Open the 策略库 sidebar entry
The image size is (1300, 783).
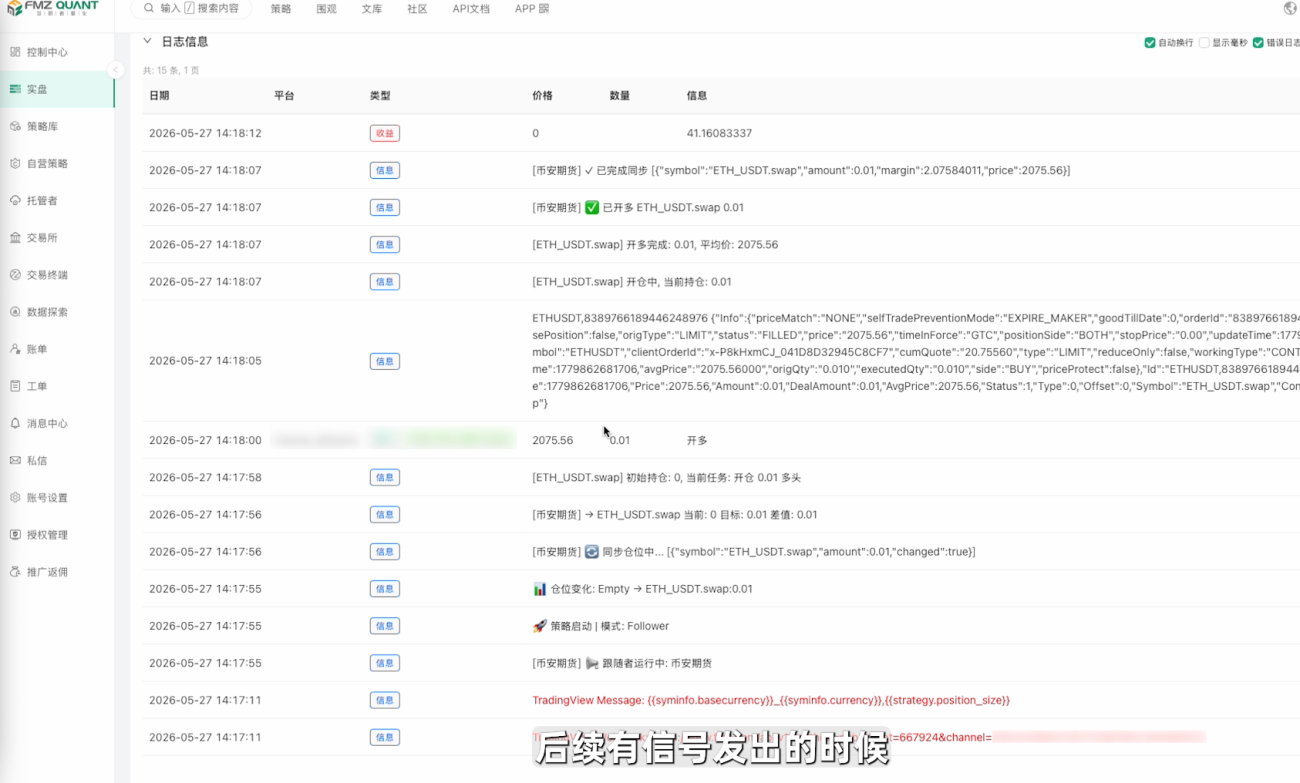tap(42, 127)
